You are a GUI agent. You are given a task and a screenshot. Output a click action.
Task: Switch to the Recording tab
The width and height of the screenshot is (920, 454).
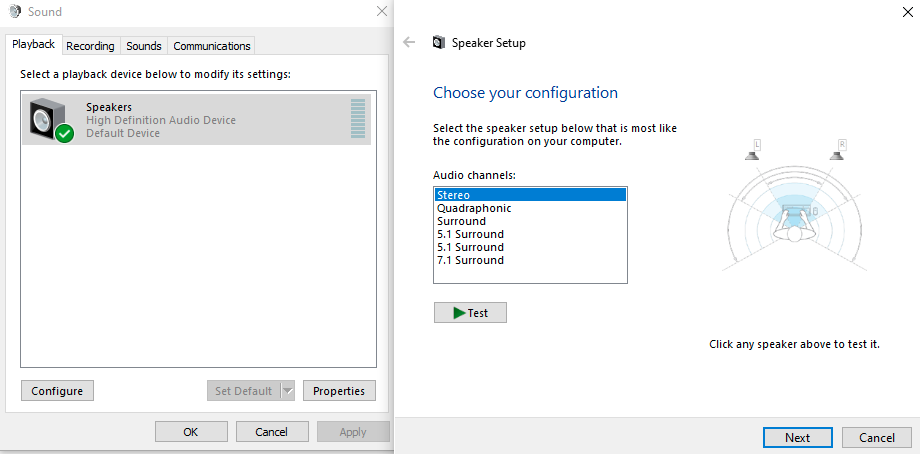coord(91,46)
